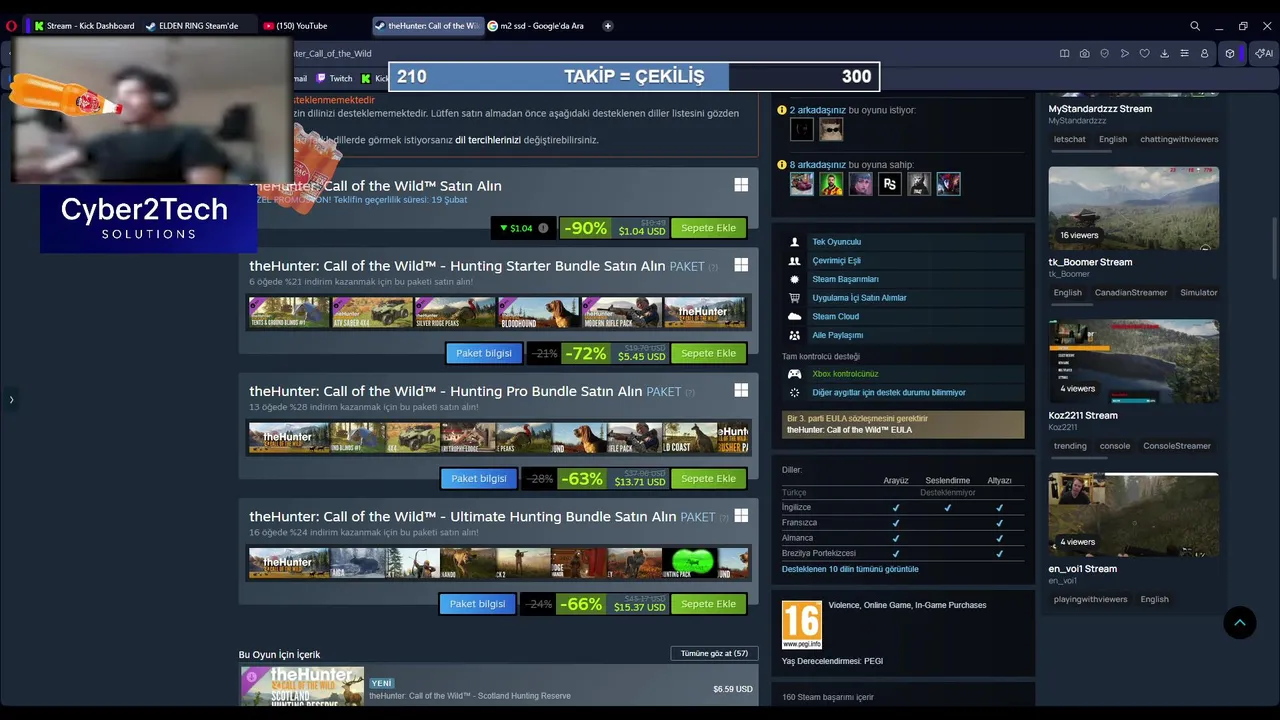Open '2 arkadaşınız' wishlist friends link

(x=817, y=110)
